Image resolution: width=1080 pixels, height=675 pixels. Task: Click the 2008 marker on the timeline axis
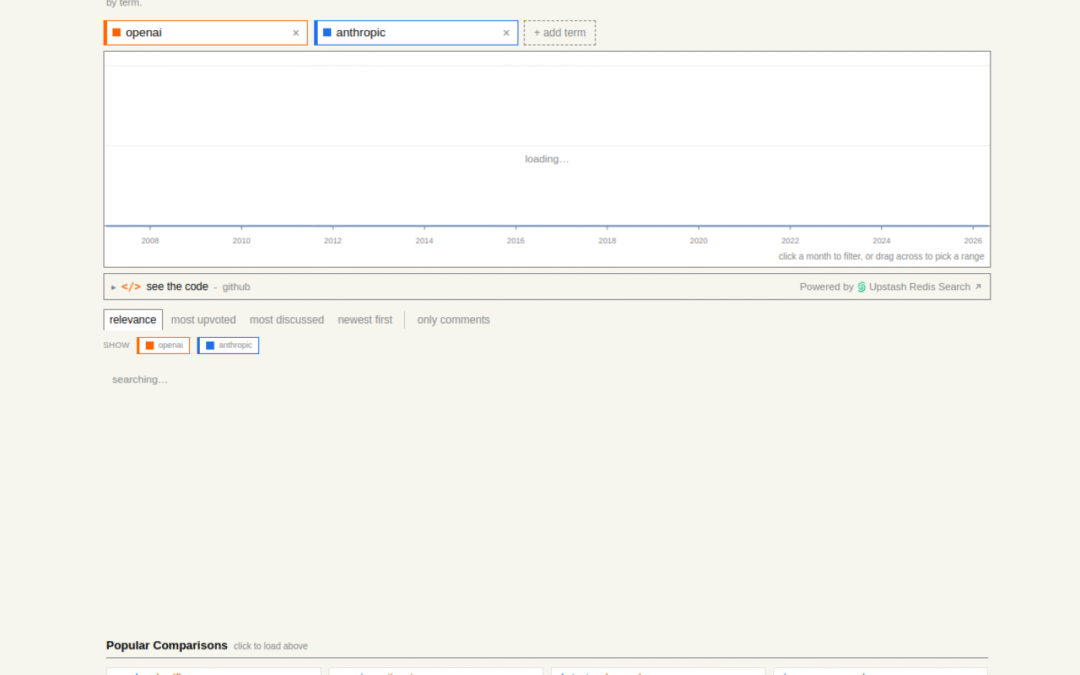pos(150,240)
